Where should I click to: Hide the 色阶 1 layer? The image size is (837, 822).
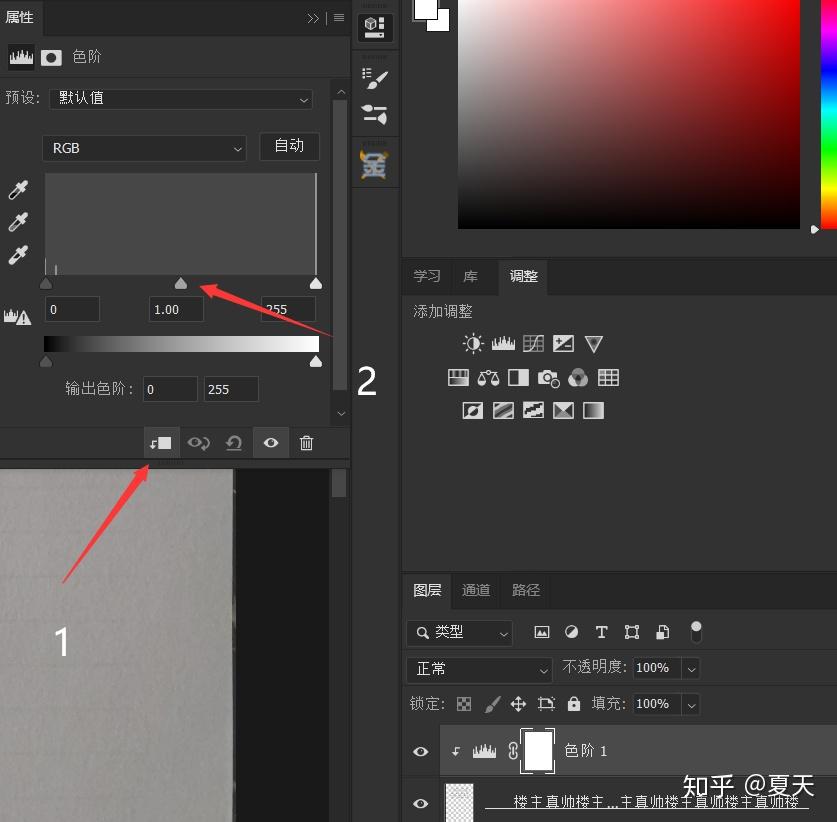(x=421, y=752)
